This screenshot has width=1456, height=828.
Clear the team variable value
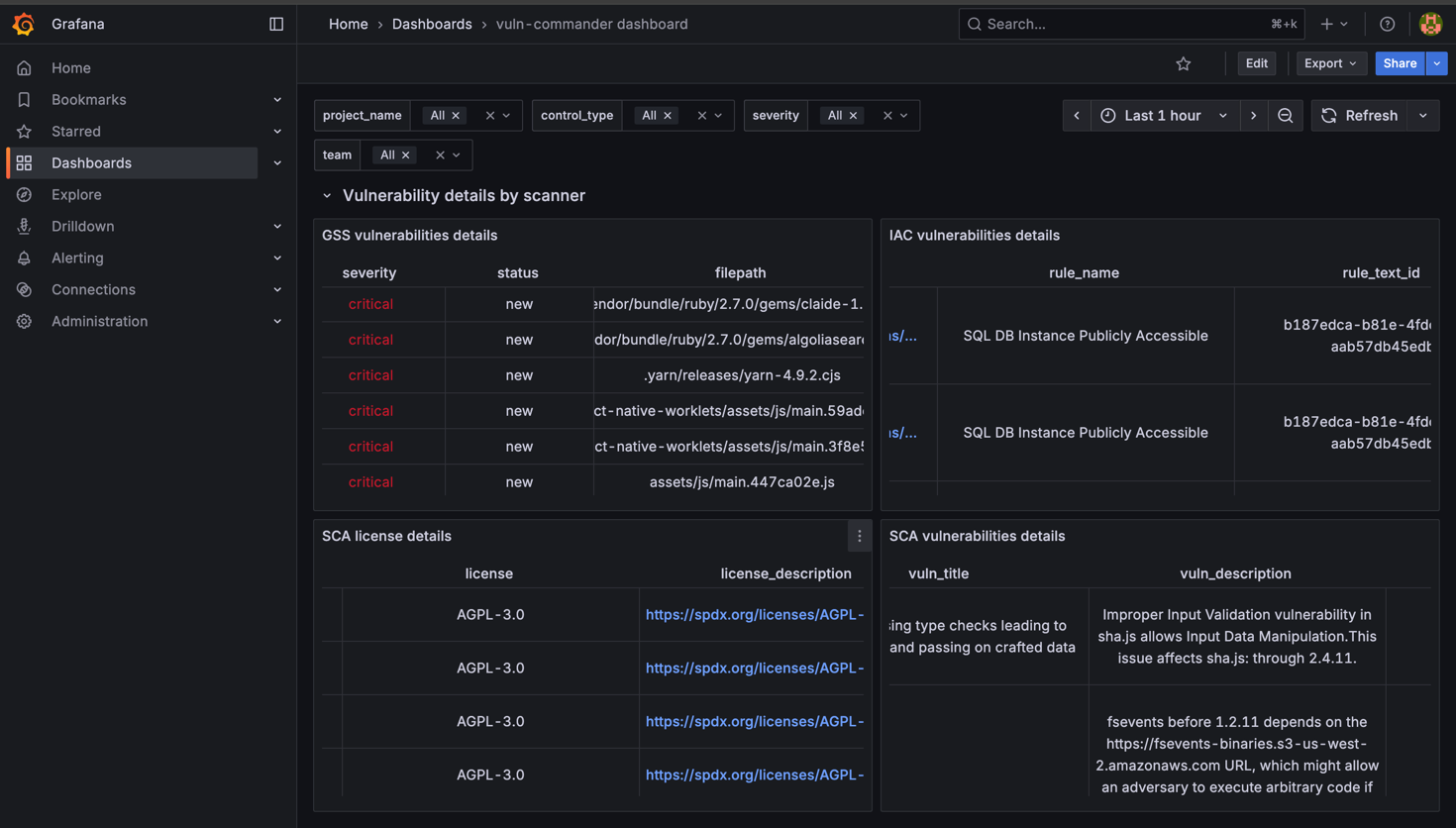[x=440, y=155]
